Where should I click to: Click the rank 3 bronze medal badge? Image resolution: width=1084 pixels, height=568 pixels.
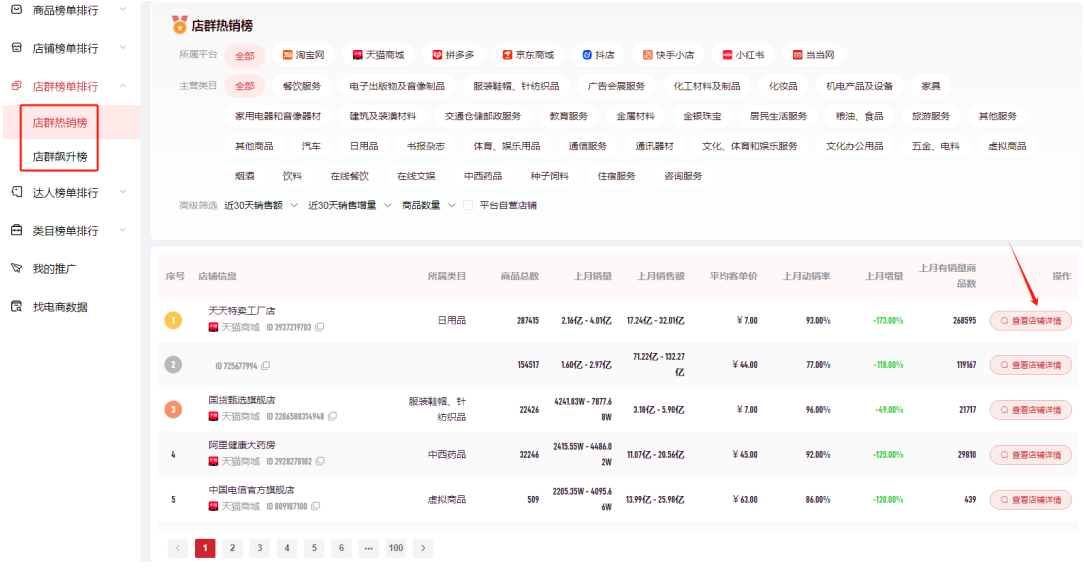coord(173,409)
